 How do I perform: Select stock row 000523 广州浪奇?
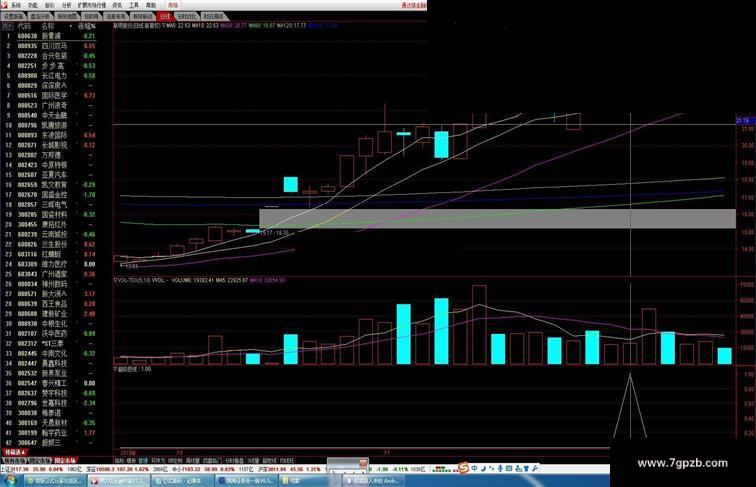coord(51,106)
